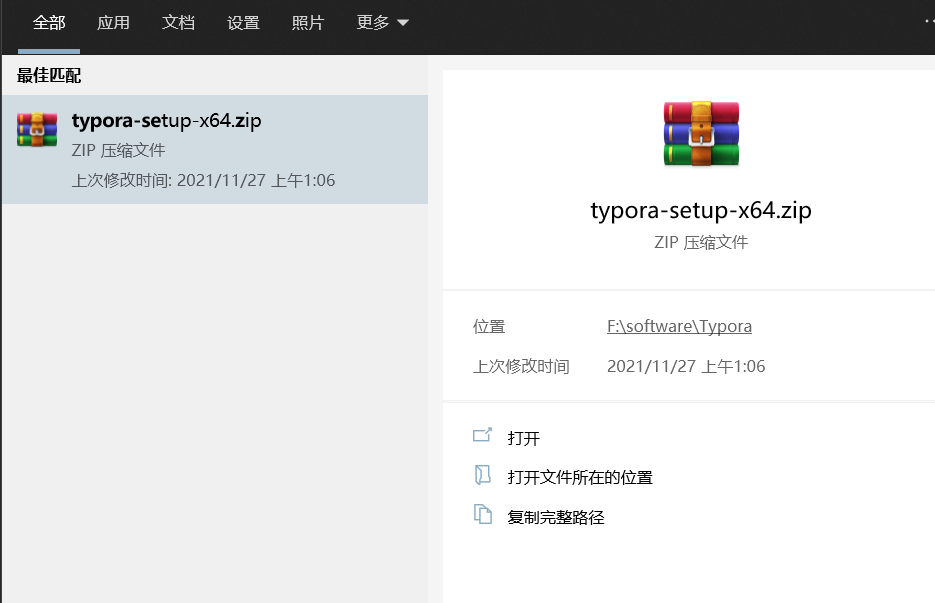935x603 pixels.
Task: Click the large WinRAR icon in the preview pane
Action: [701, 134]
